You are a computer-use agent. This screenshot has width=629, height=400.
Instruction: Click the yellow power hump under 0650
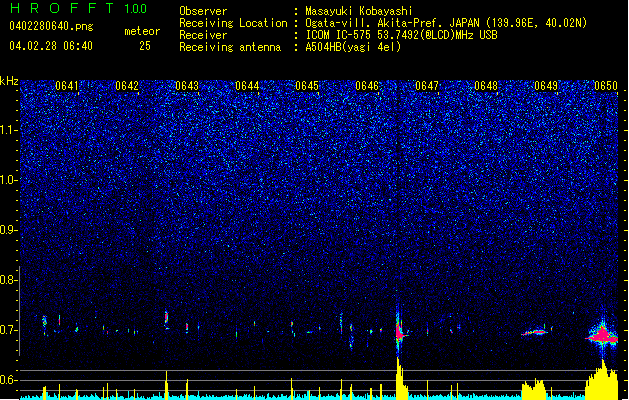601,381
